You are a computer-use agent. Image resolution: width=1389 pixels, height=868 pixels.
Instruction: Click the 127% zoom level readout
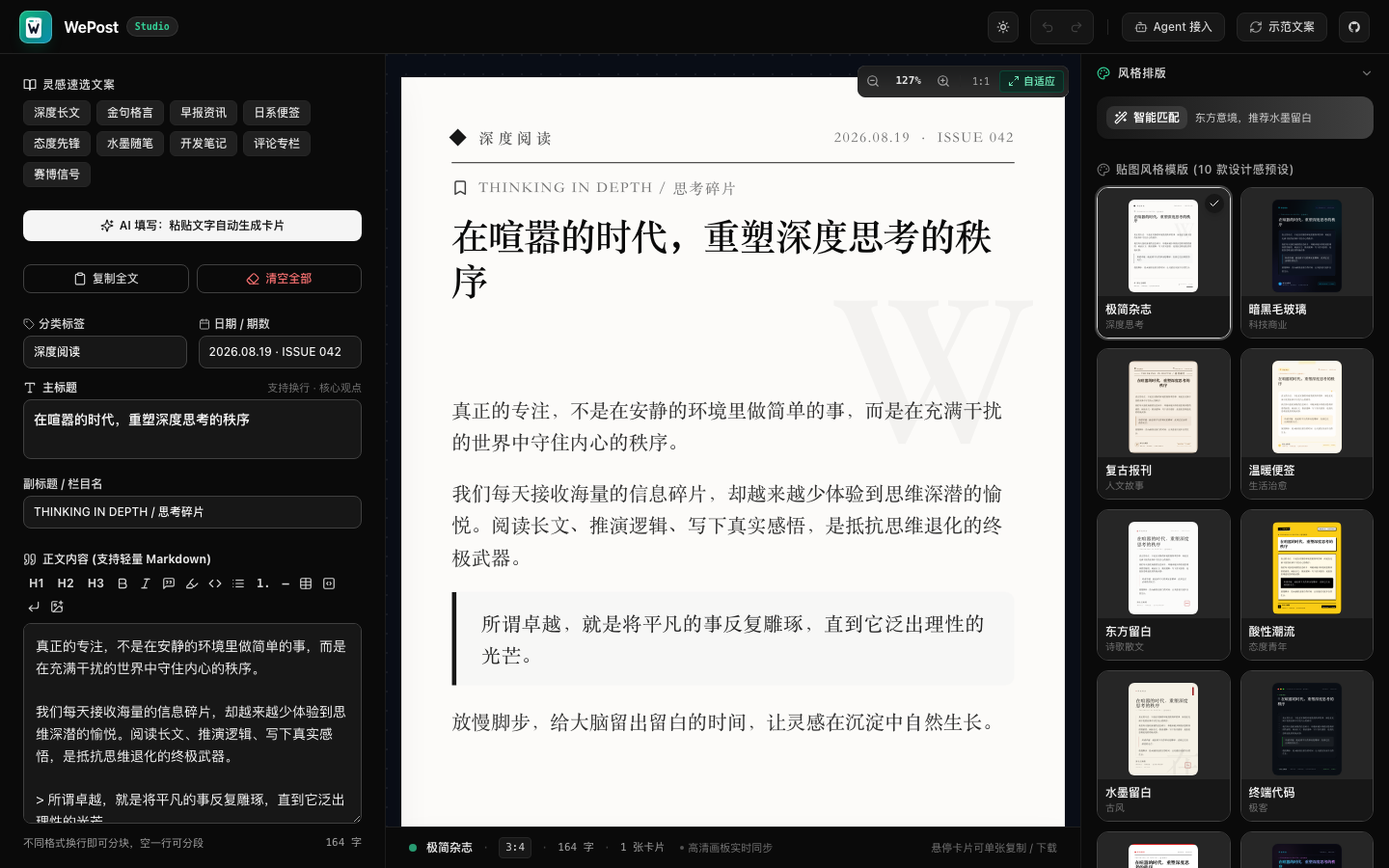click(x=908, y=81)
